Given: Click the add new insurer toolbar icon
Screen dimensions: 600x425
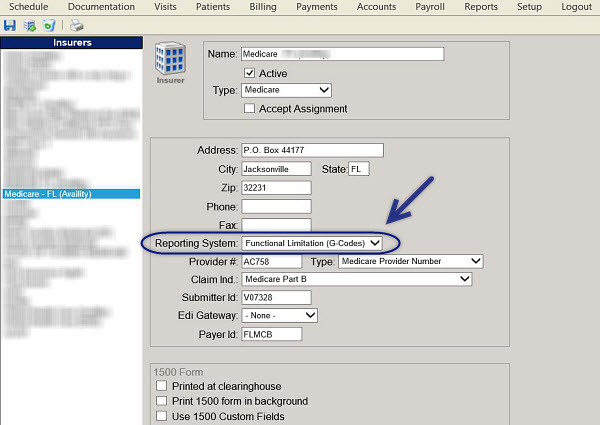Looking at the screenshot, I should [x=29, y=26].
